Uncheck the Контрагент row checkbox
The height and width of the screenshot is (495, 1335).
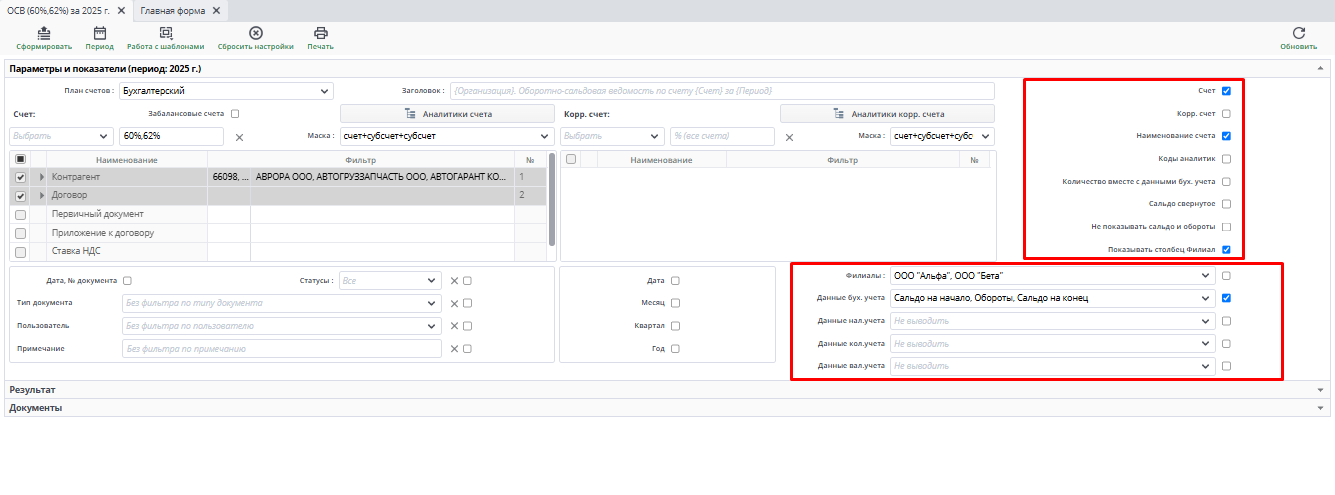(x=21, y=177)
